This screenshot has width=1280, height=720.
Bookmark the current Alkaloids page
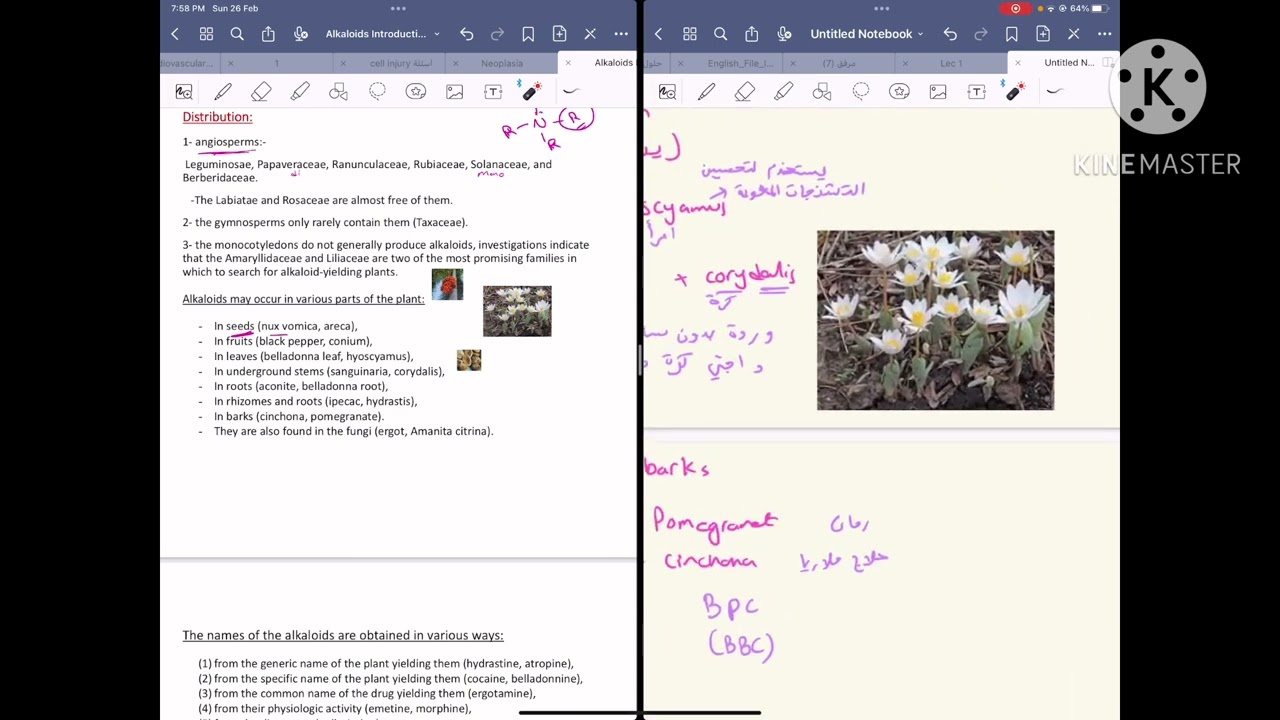pyautogui.click(x=528, y=34)
